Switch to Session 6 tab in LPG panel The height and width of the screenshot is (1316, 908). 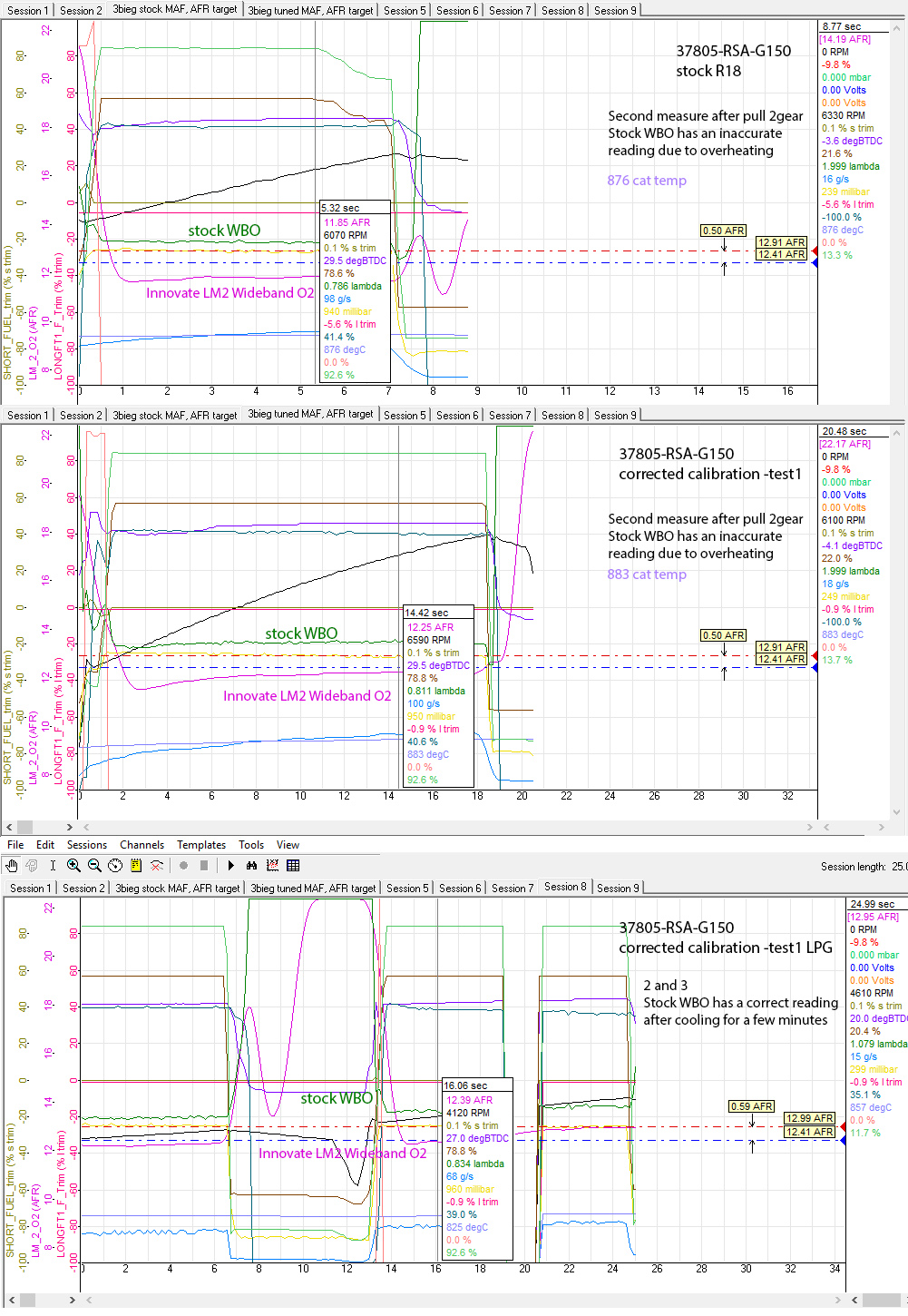pyautogui.click(x=460, y=889)
